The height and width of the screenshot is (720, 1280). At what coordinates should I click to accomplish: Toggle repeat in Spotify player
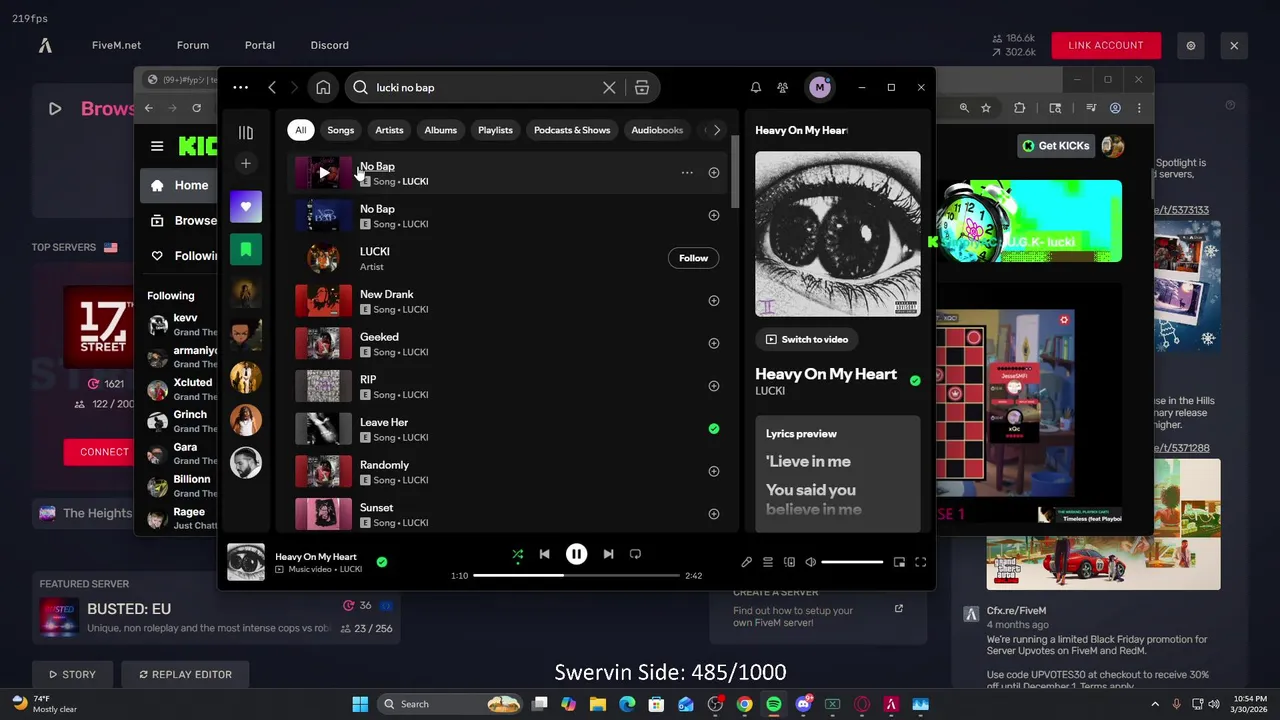click(635, 554)
